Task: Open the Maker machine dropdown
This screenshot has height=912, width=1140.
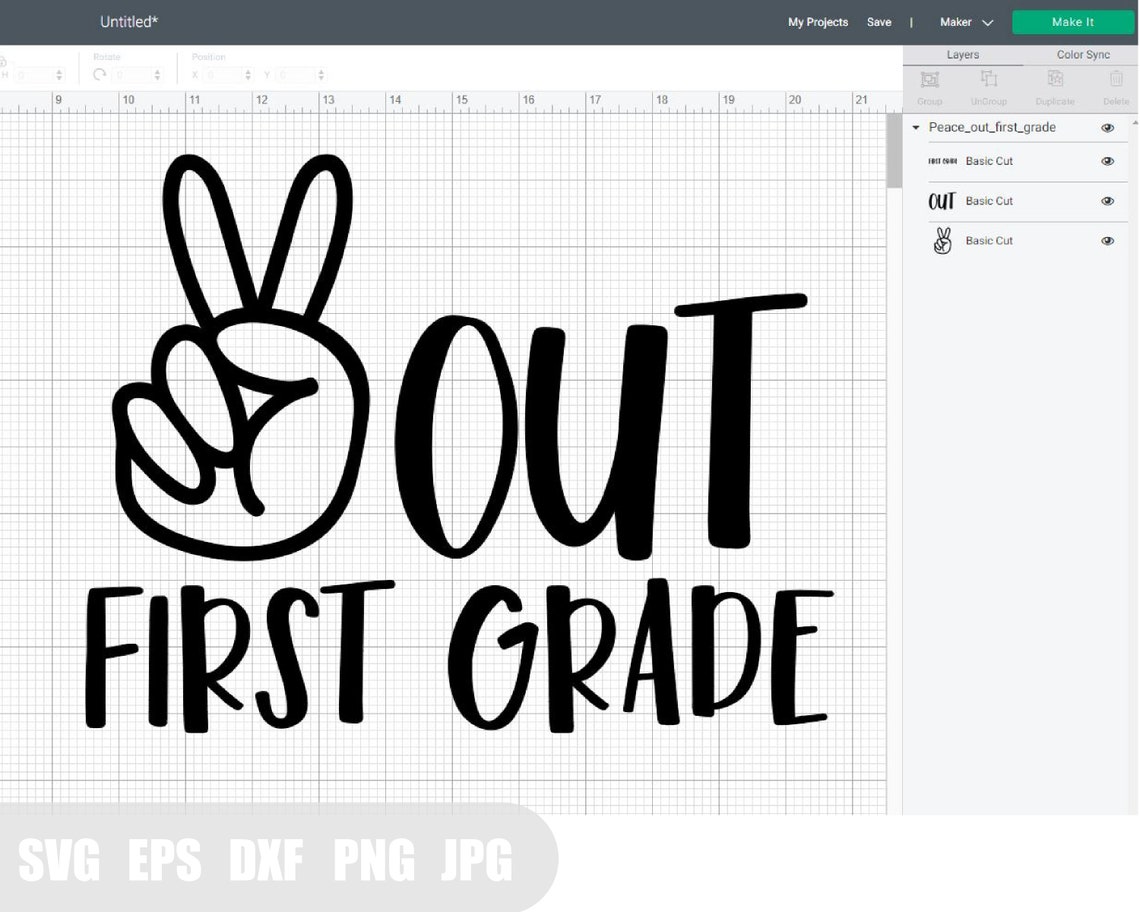Action: (x=966, y=22)
